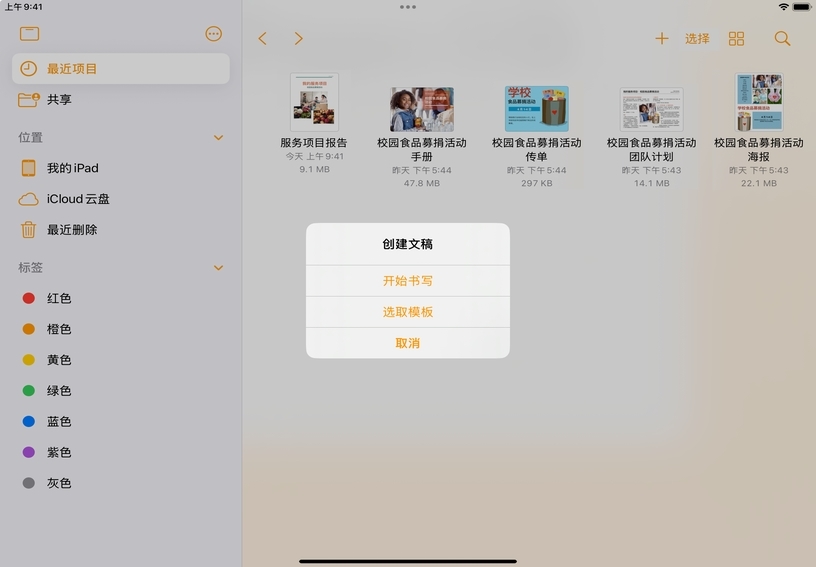The image size is (816, 567).
Task: Open the 服务项目报告 document thumbnail
Action: click(x=314, y=101)
